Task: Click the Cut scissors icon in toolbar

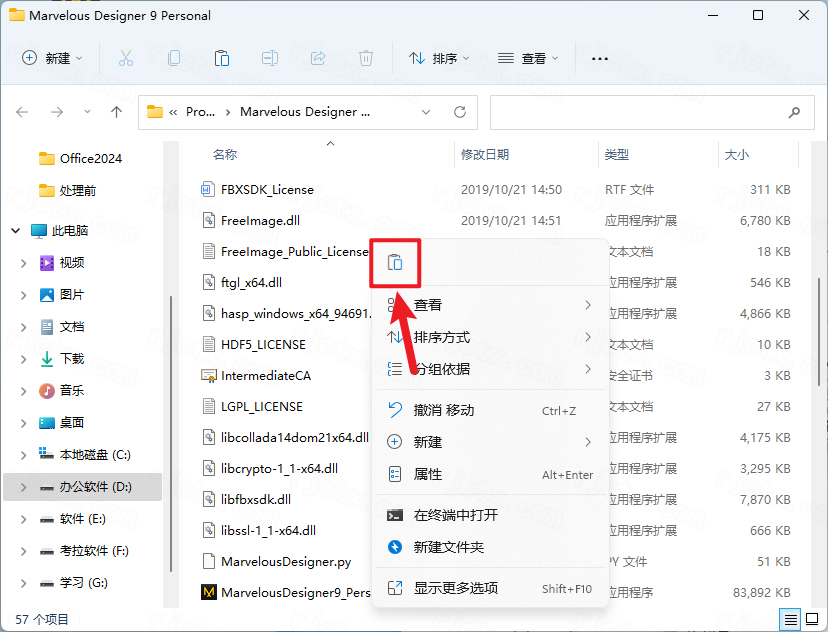Action: tap(126, 58)
